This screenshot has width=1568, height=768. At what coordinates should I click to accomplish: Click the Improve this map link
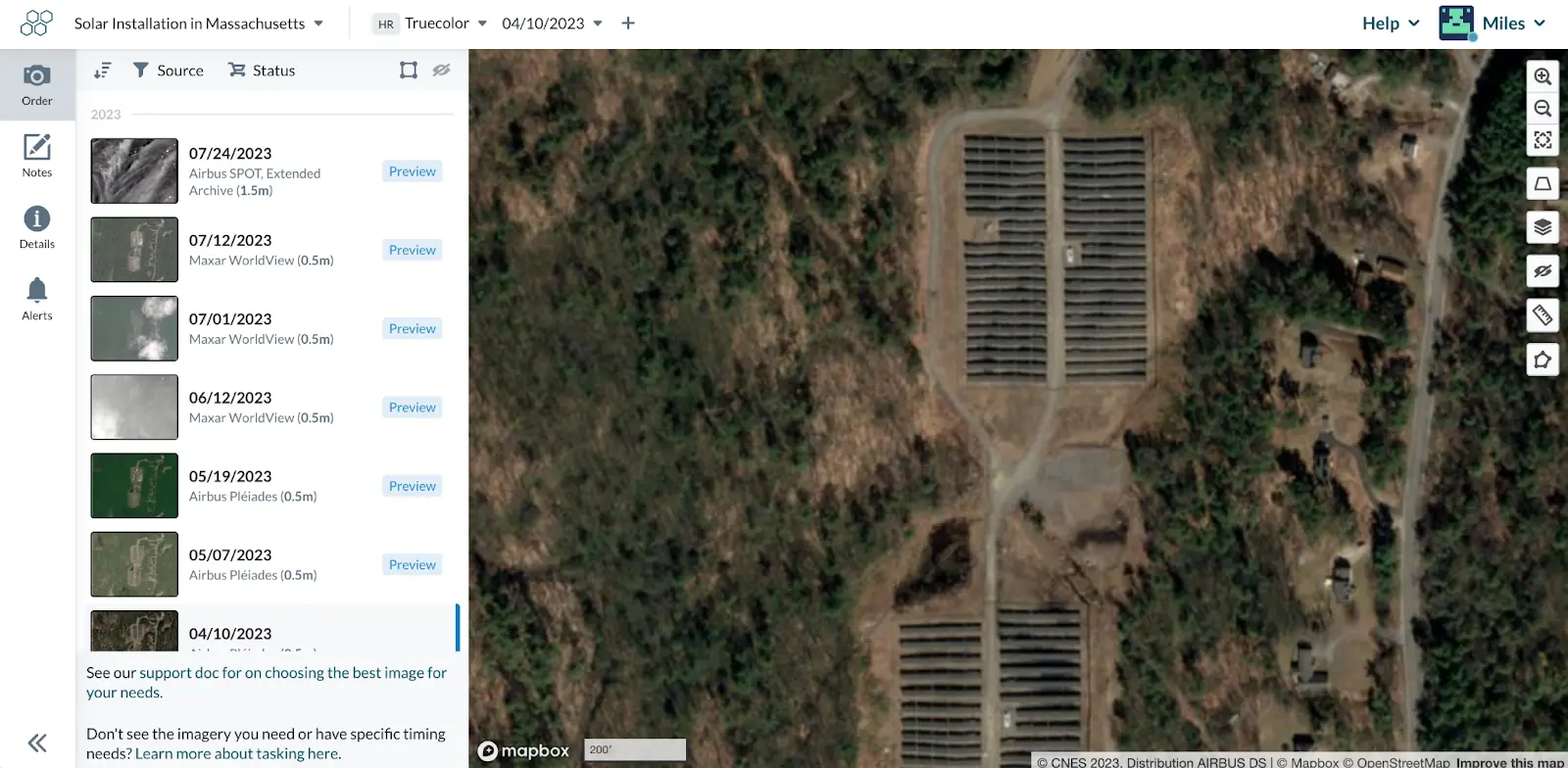tap(1510, 762)
